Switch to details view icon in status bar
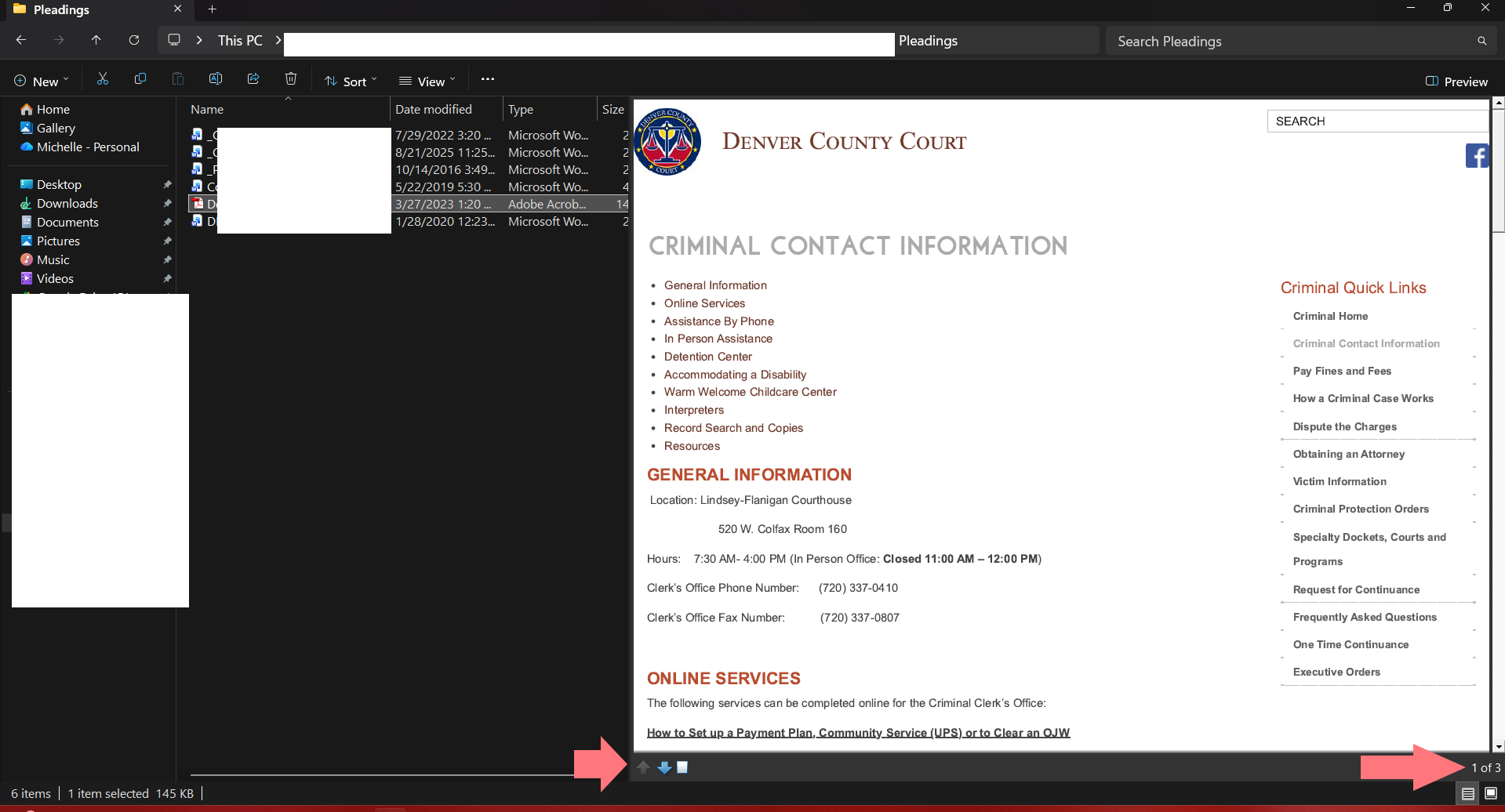The height and width of the screenshot is (812, 1505). 1467,794
